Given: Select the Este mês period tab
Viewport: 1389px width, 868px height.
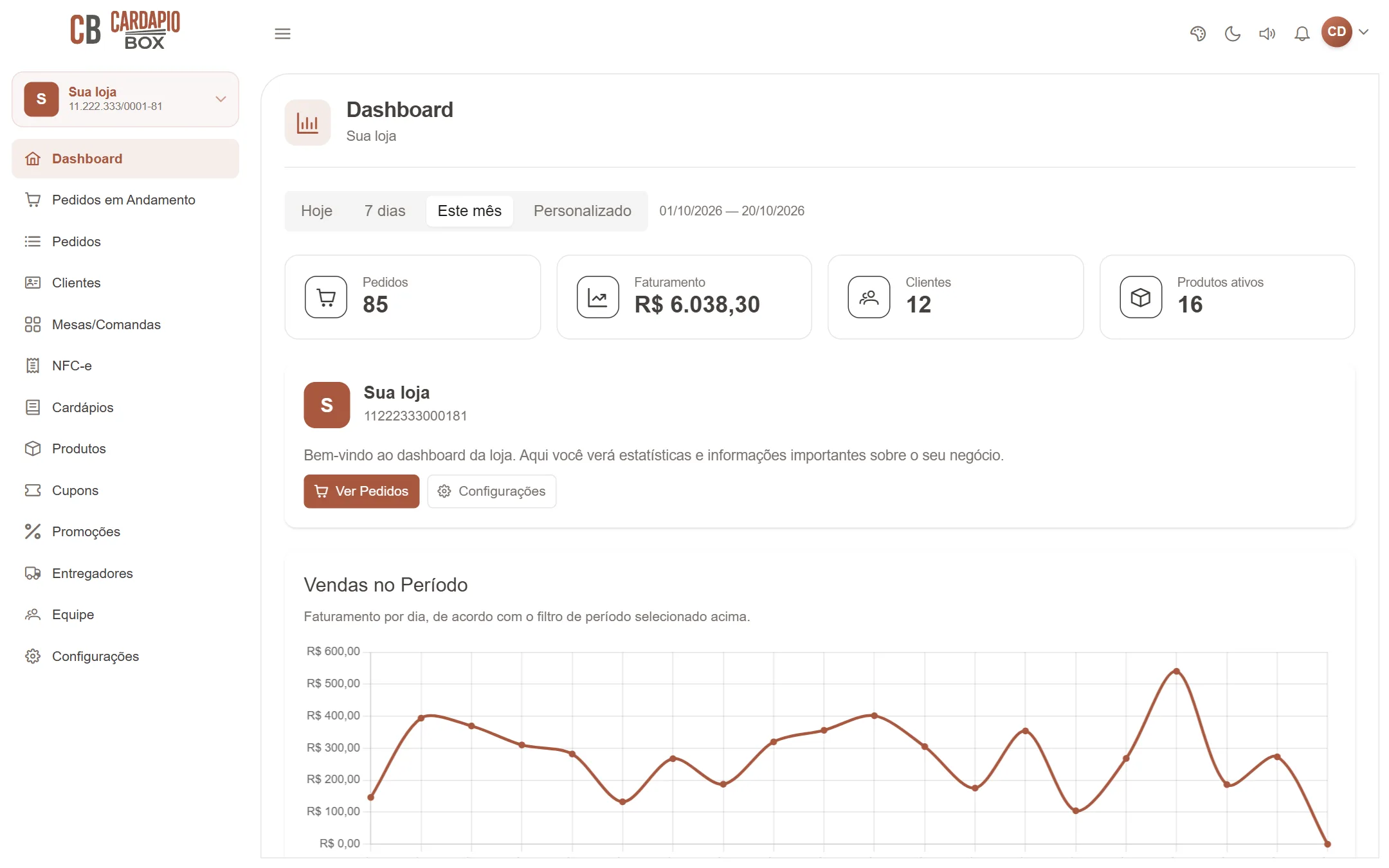Looking at the screenshot, I should [469, 211].
